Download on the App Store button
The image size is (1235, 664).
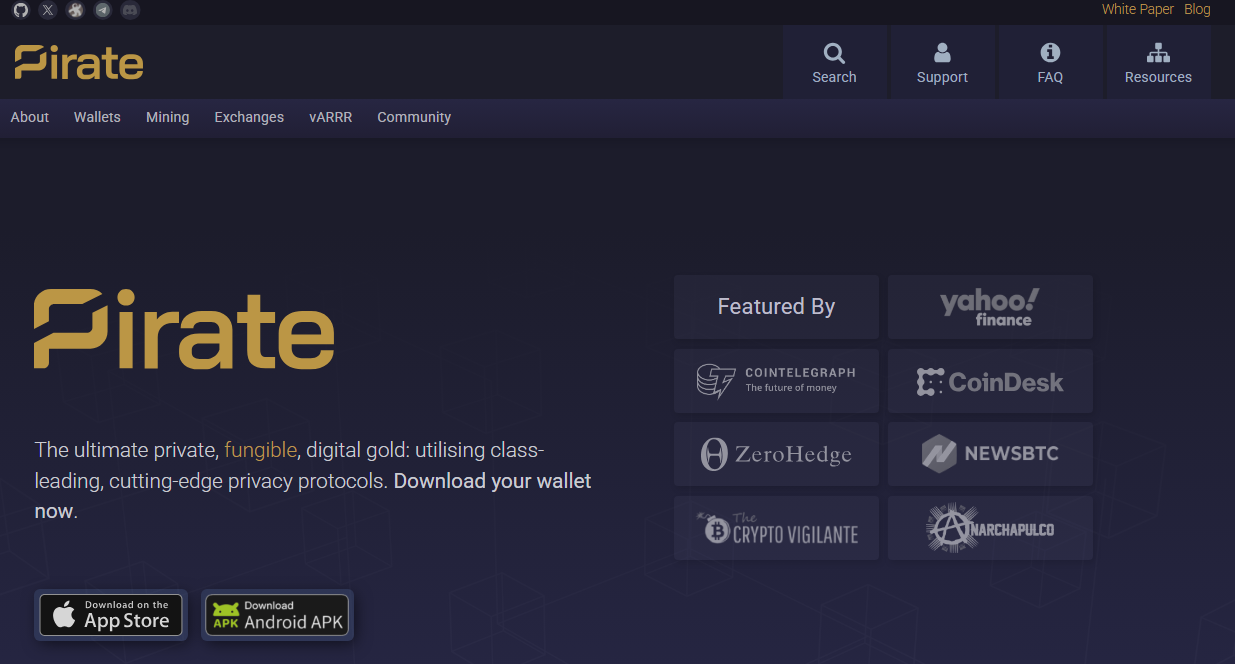point(111,615)
